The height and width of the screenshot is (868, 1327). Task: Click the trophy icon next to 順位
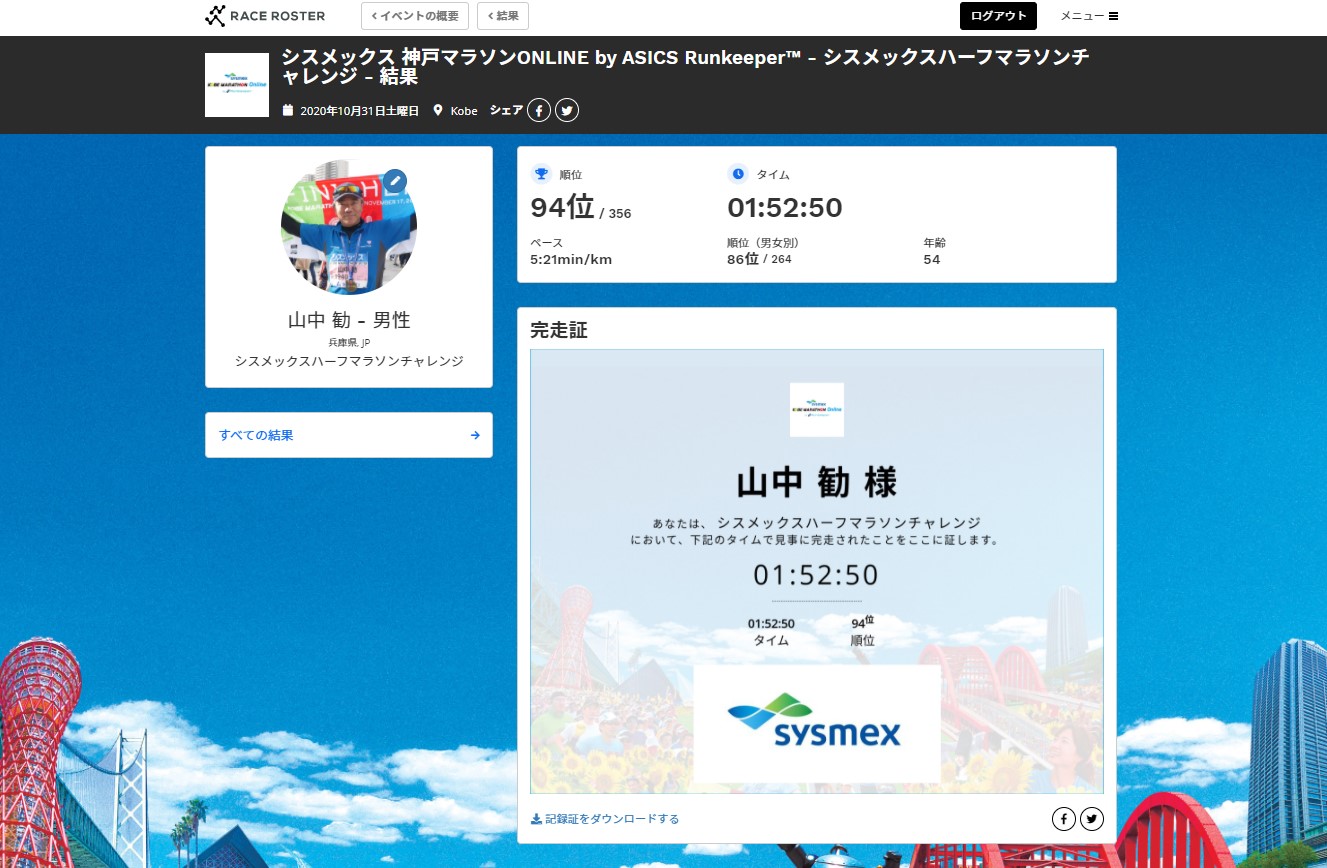[541, 174]
